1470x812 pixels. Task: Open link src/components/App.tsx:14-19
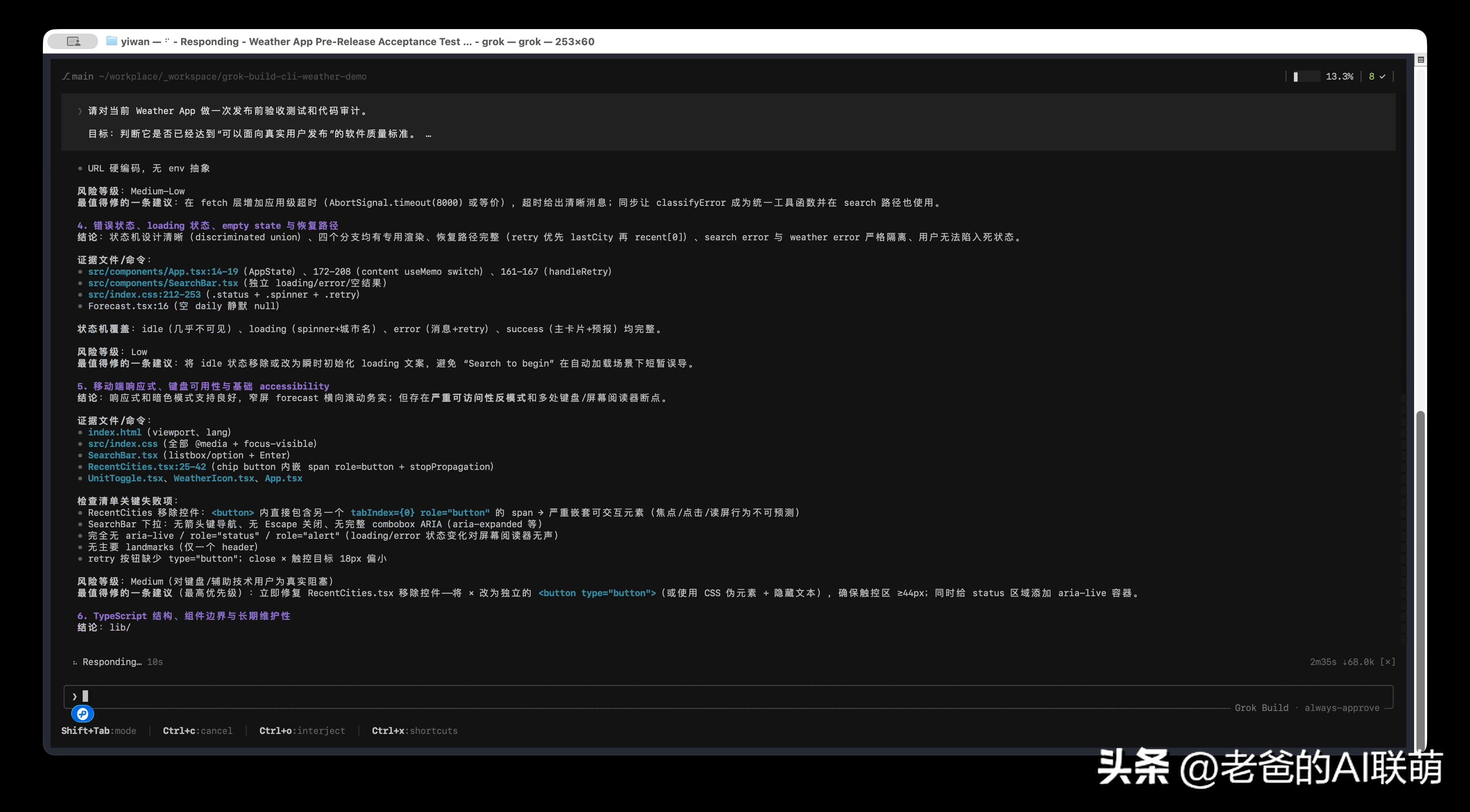tap(163, 271)
